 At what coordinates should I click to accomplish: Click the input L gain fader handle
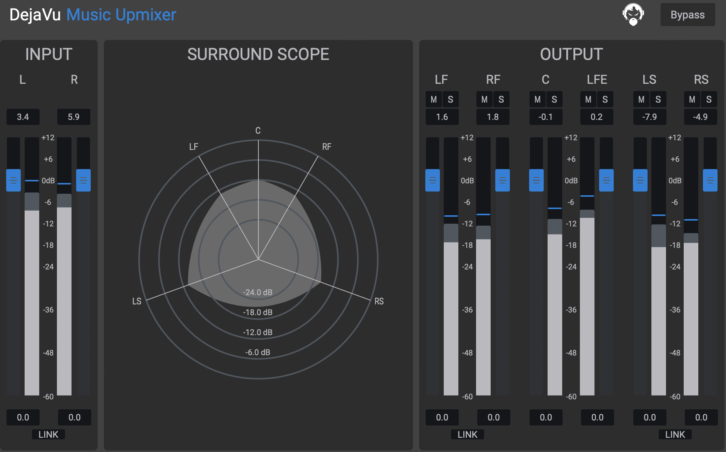point(13,180)
